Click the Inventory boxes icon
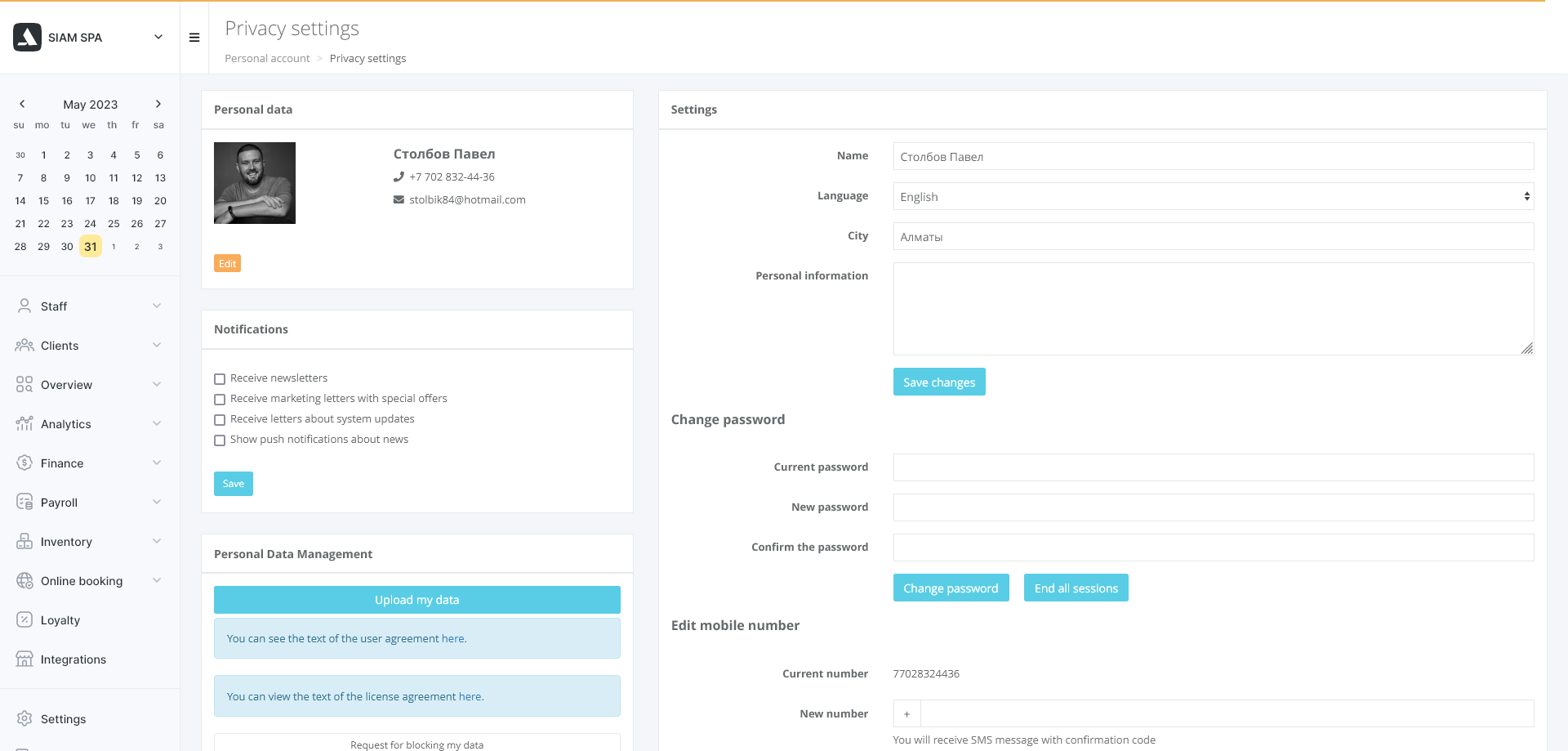This screenshot has height=751, width=1568. point(24,541)
